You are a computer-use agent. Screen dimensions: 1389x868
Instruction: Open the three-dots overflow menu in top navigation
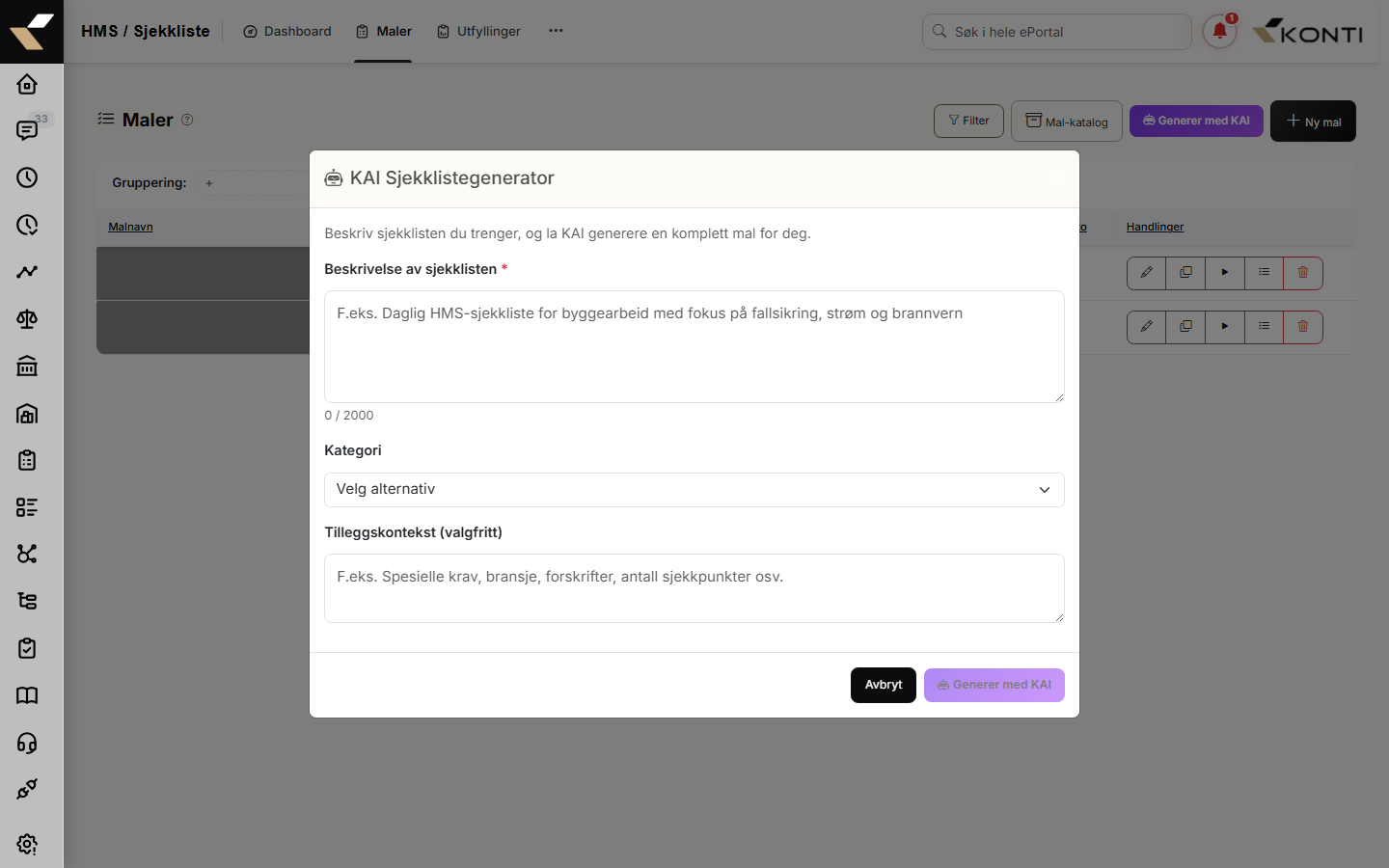click(x=556, y=31)
